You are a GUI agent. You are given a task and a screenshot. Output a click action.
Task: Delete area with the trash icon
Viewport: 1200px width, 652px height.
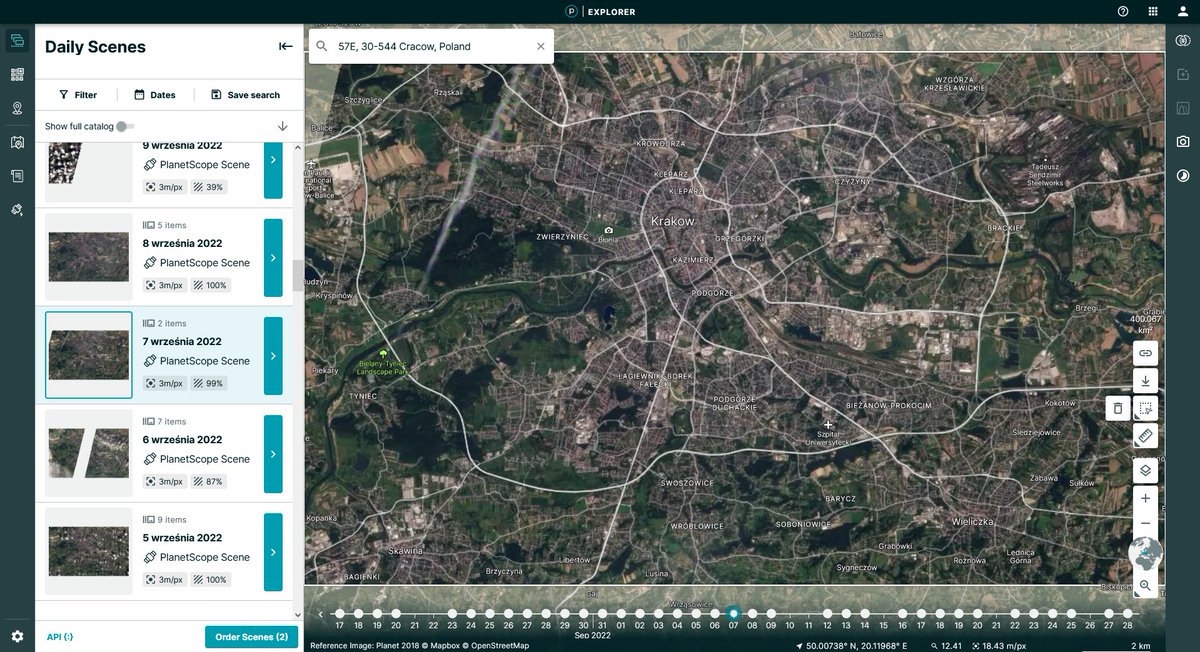1118,408
